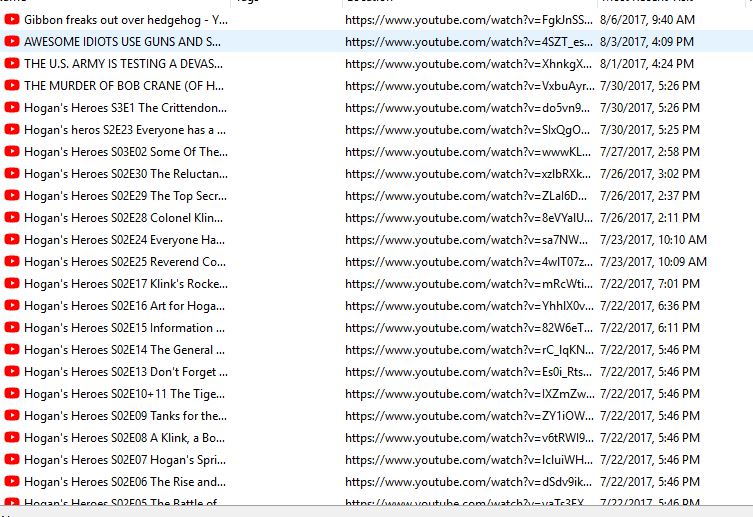Click YouTube icon beside THE U.S. ARMY IS TESTING
Screen dimensions: 753x517
[x=12, y=63]
